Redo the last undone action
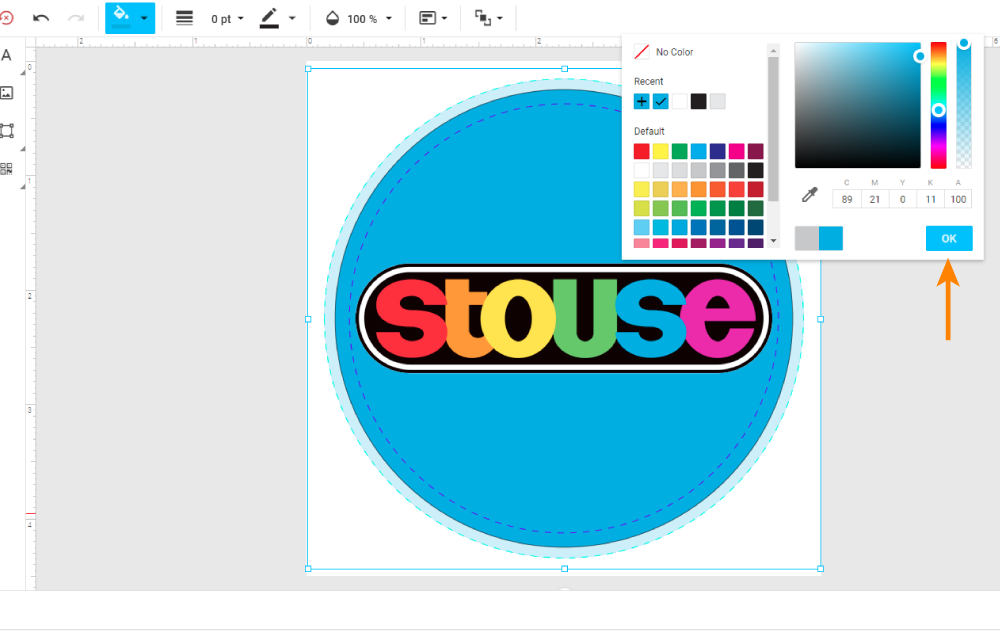Screen dimensions: 1000x631 pos(76,18)
